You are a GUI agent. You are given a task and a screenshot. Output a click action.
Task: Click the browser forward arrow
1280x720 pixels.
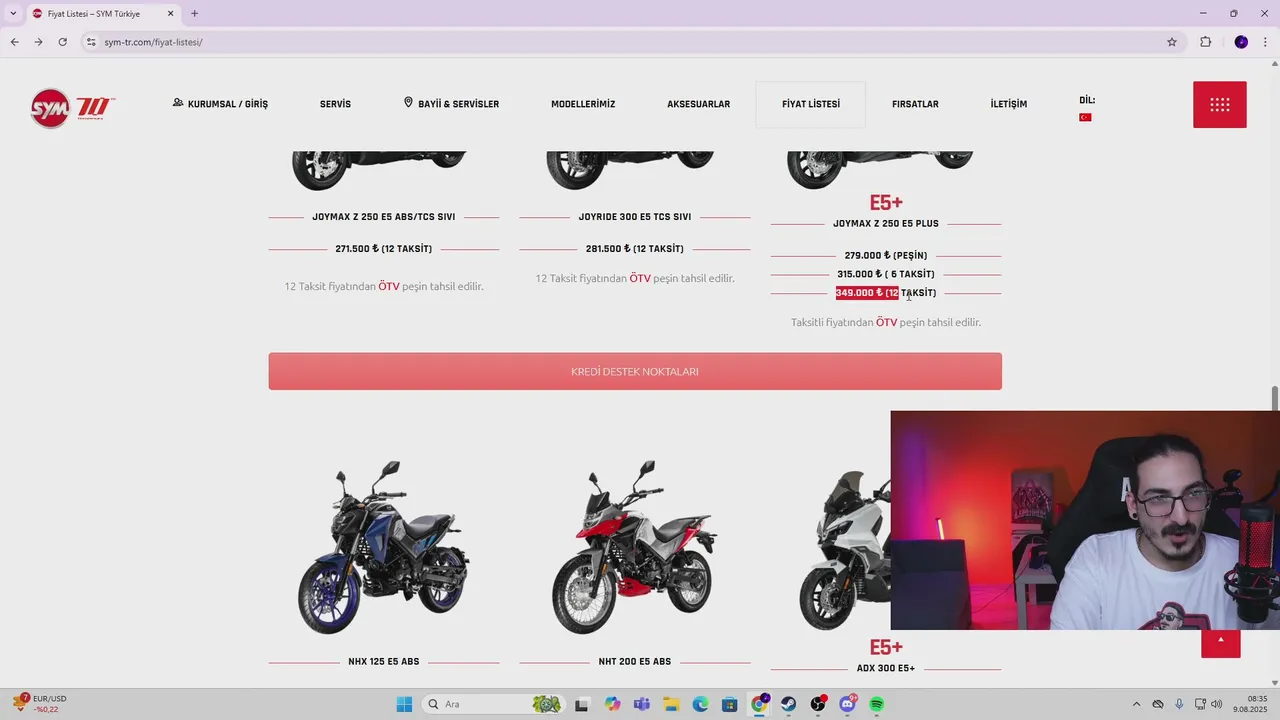38,42
